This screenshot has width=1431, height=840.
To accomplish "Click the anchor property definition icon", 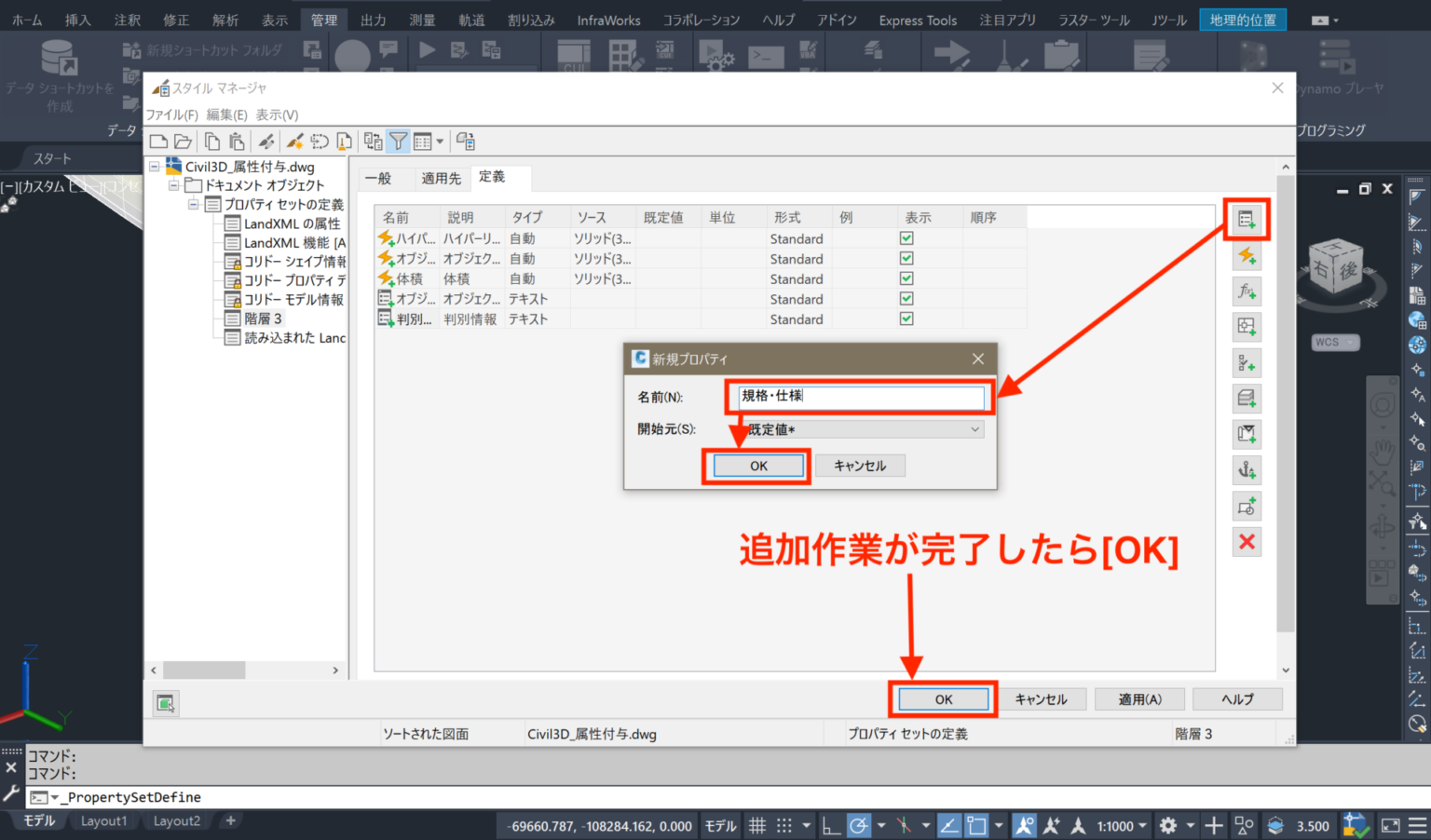I will 1247,470.
